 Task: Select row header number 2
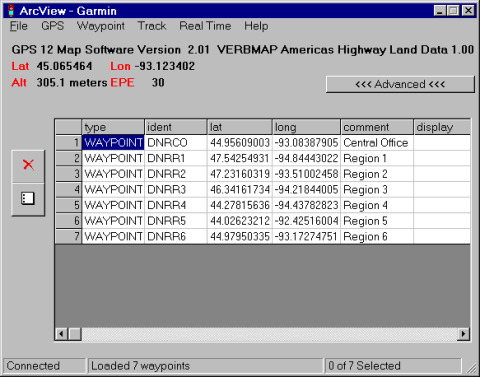point(68,158)
